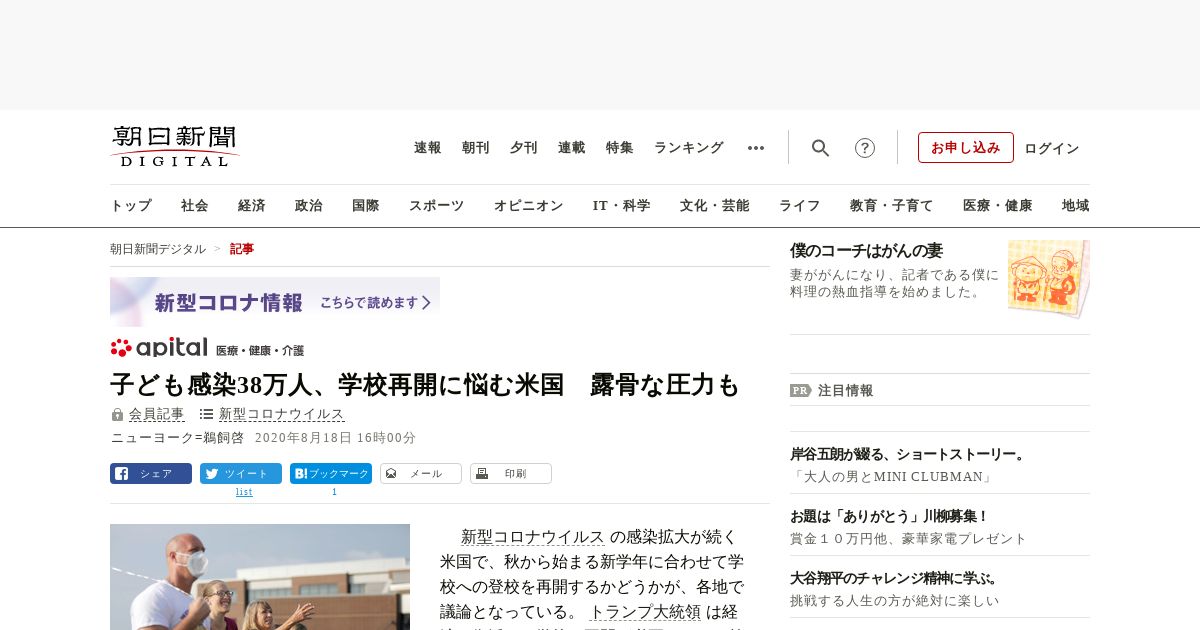
Task: Go to 国際 section tab
Action: point(366,206)
